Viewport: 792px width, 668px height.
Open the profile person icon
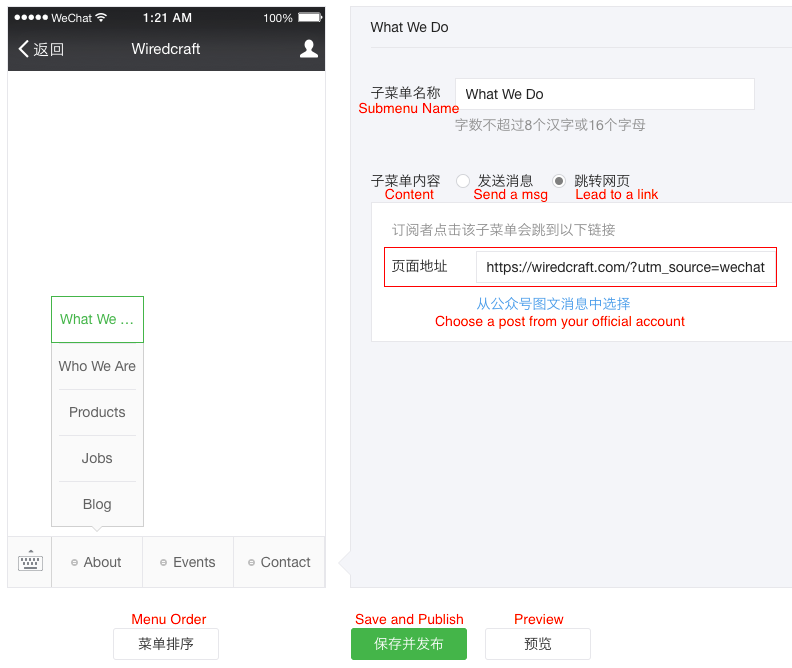pyautogui.click(x=309, y=49)
